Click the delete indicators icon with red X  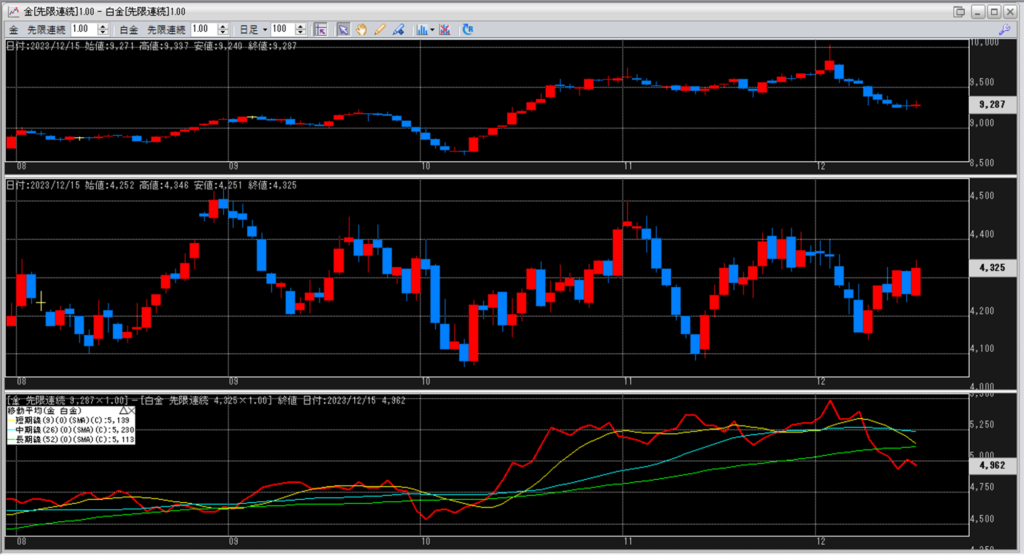click(444, 29)
